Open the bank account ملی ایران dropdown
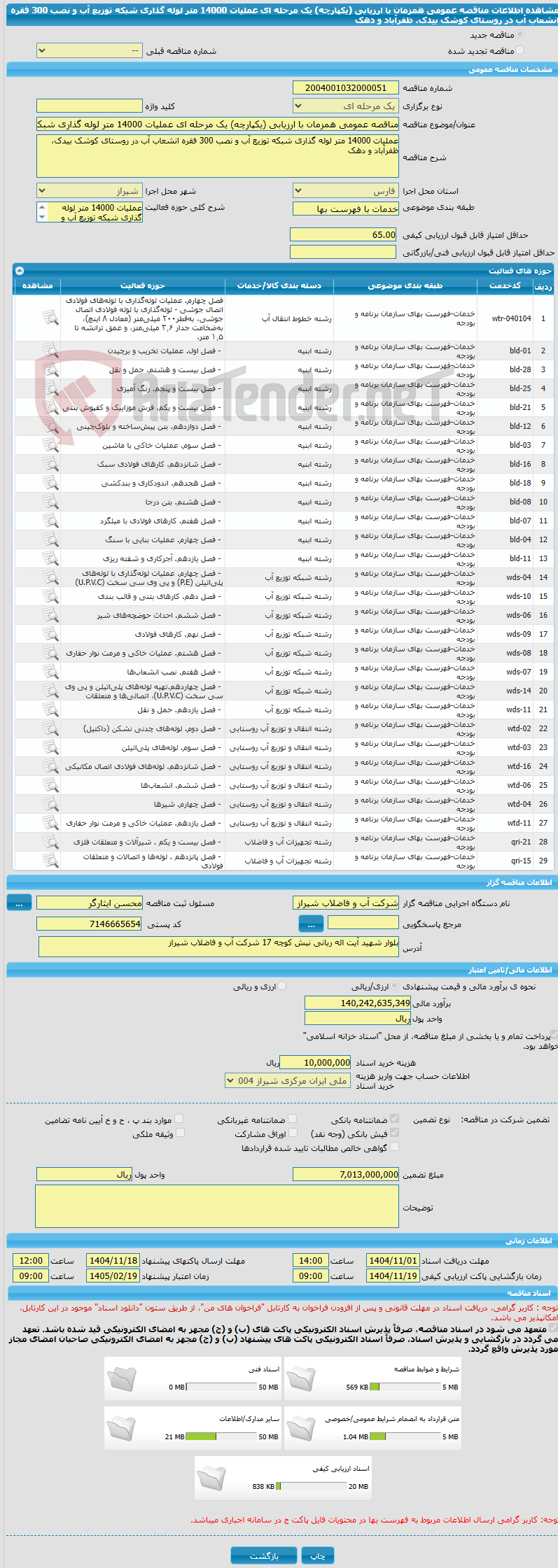The image size is (558, 1568). (288, 1080)
